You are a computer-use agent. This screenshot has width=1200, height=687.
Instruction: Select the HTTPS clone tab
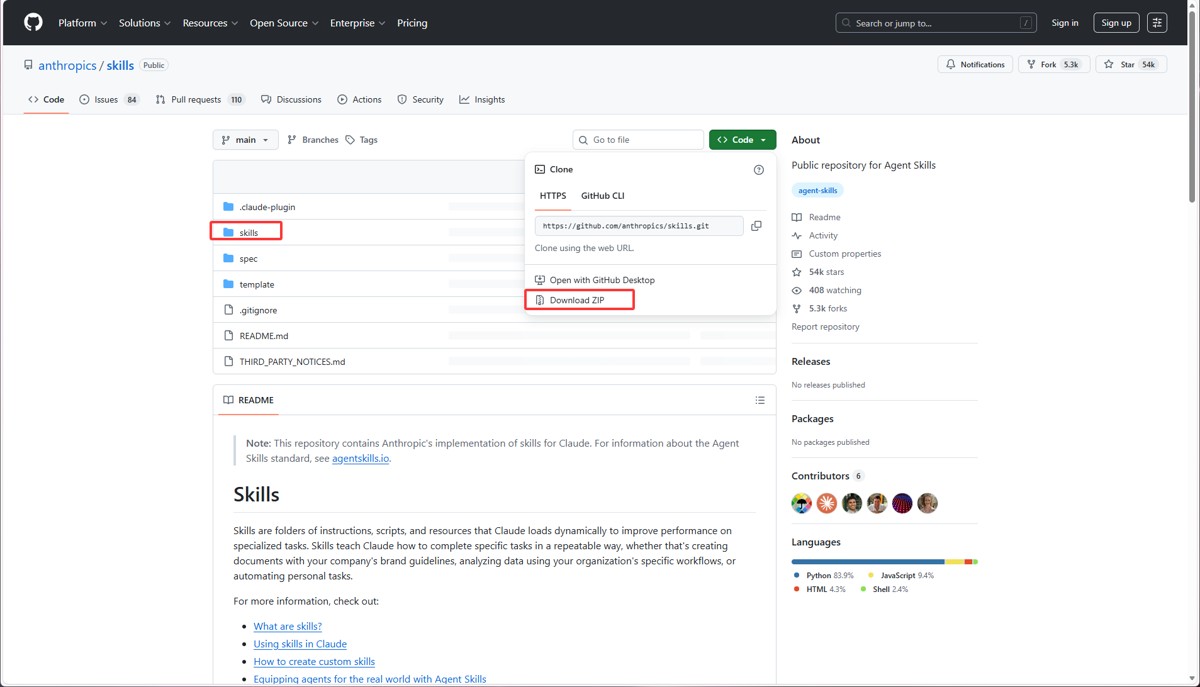(x=553, y=196)
